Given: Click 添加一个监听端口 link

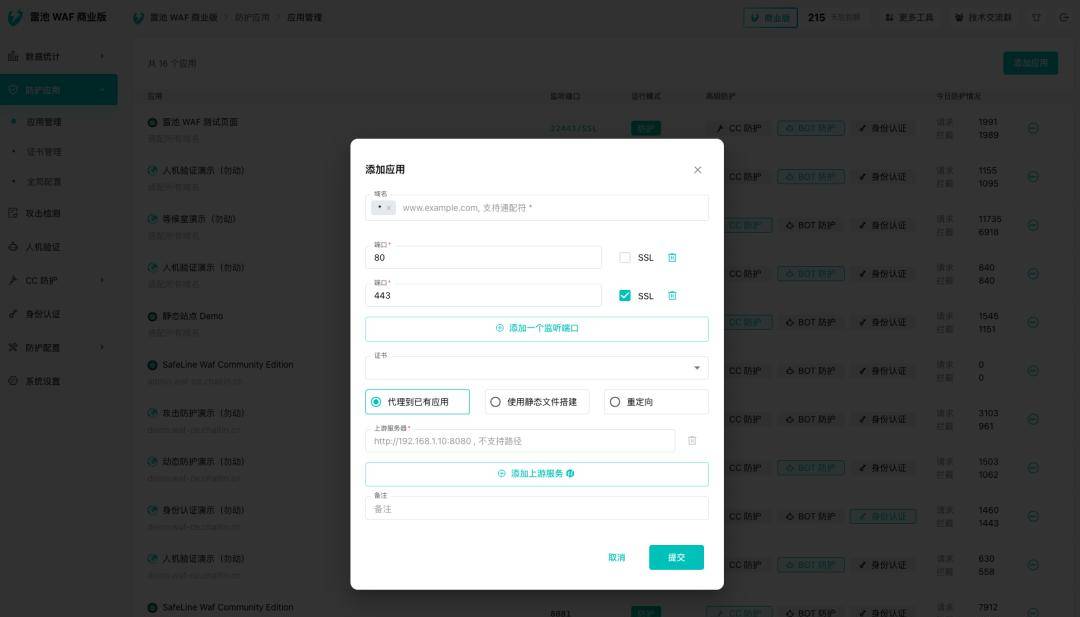Looking at the screenshot, I should (x=536, y=328).
